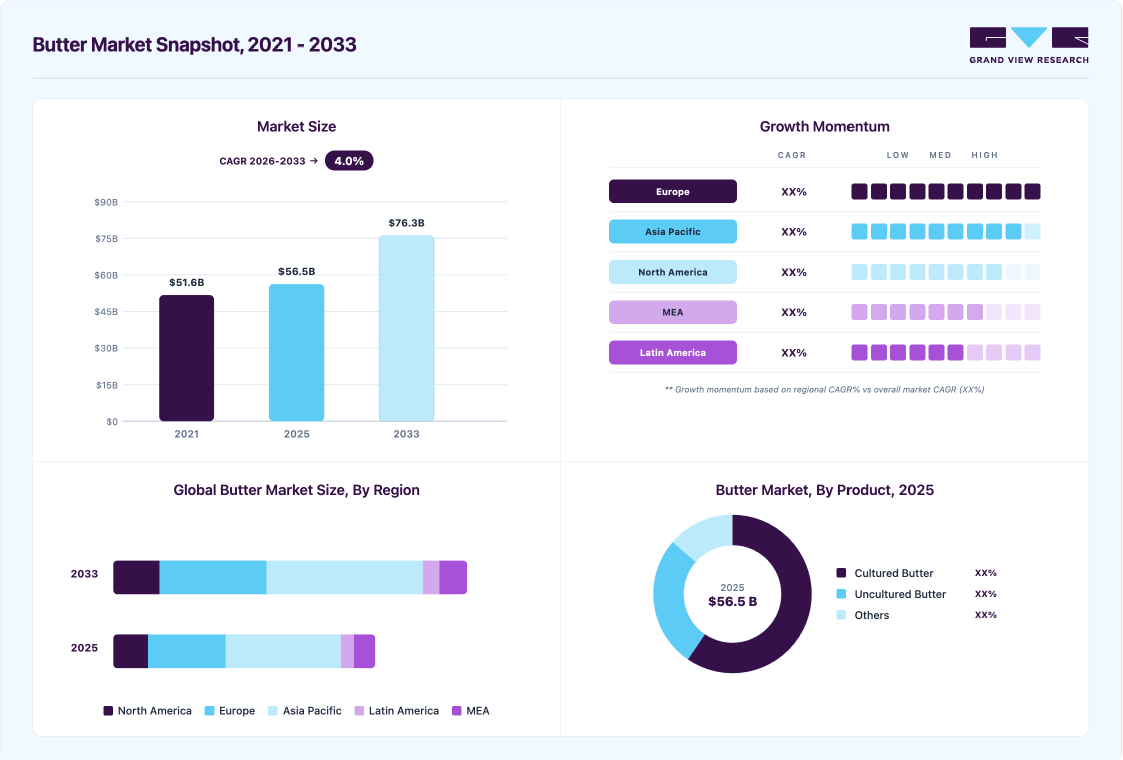
Task: Click the Butter Market, By Product, 2025 title
Action: point(824,490)
